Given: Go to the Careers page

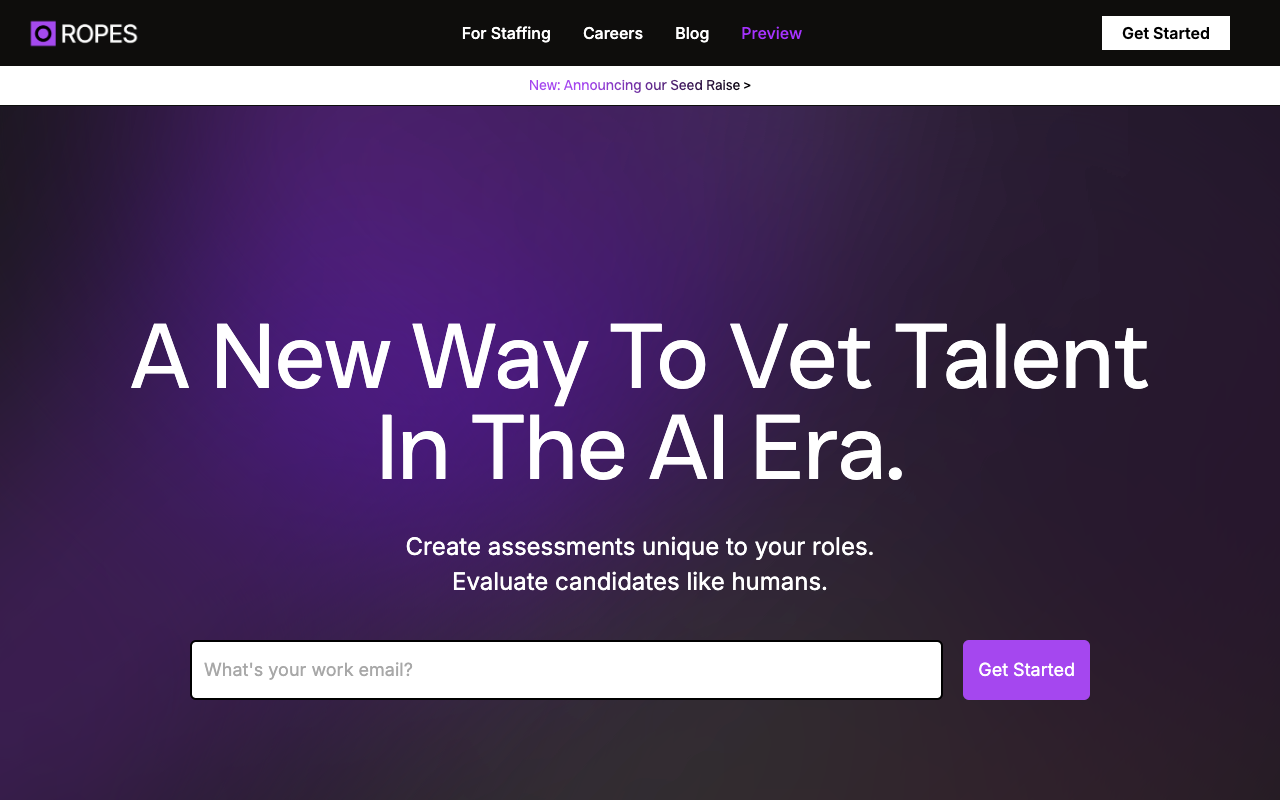Looking at the screenshot, I should pos(613,33).
